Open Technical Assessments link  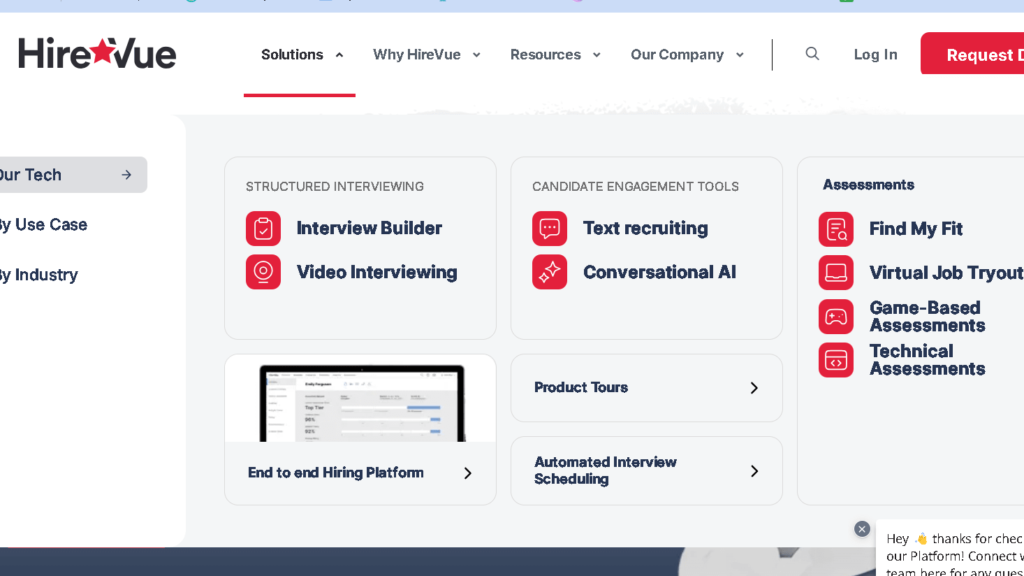[927, 360]
